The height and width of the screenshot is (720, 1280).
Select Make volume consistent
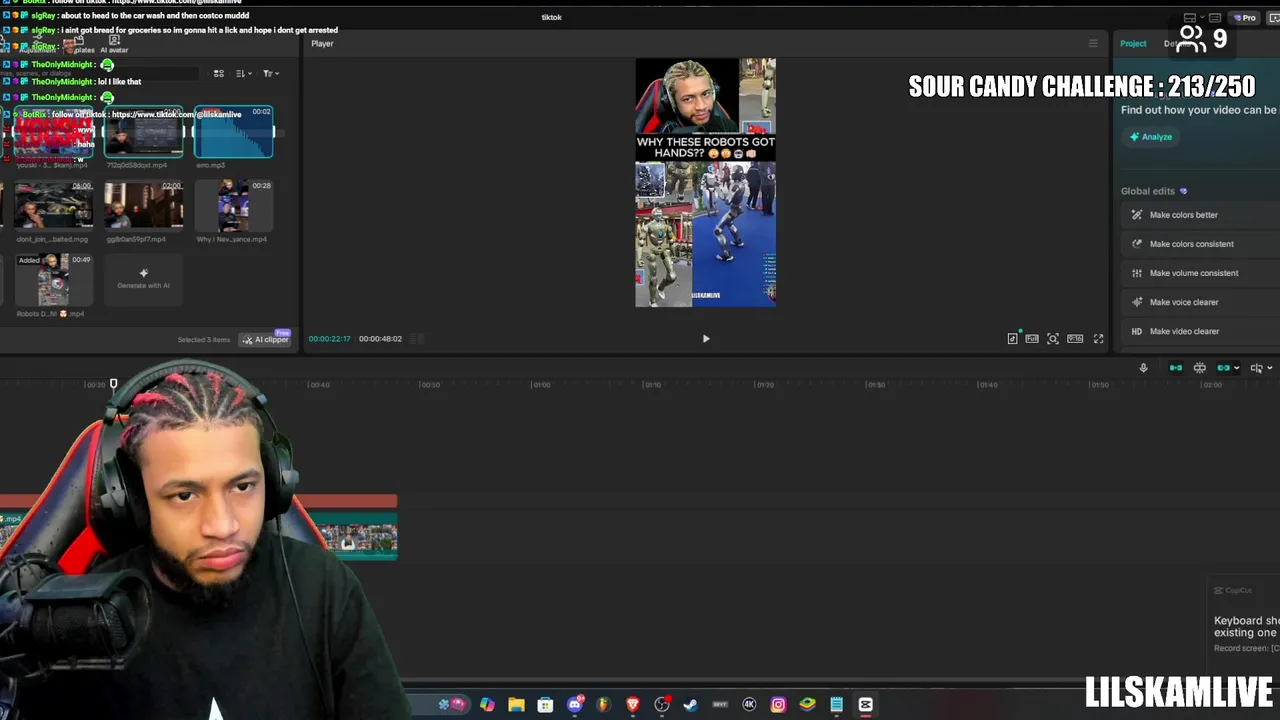click(1200, 273)
